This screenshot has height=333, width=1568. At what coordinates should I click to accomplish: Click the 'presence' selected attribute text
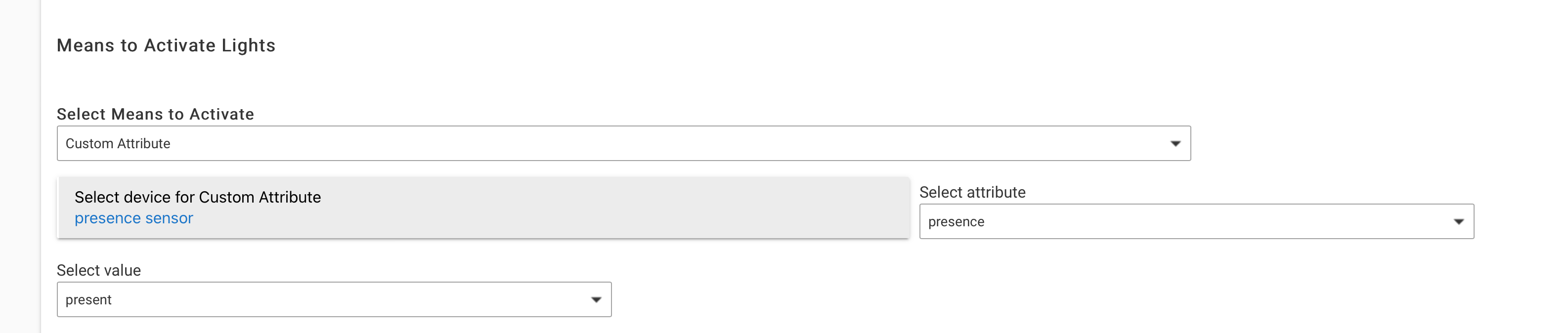click(x=956, y=222)
